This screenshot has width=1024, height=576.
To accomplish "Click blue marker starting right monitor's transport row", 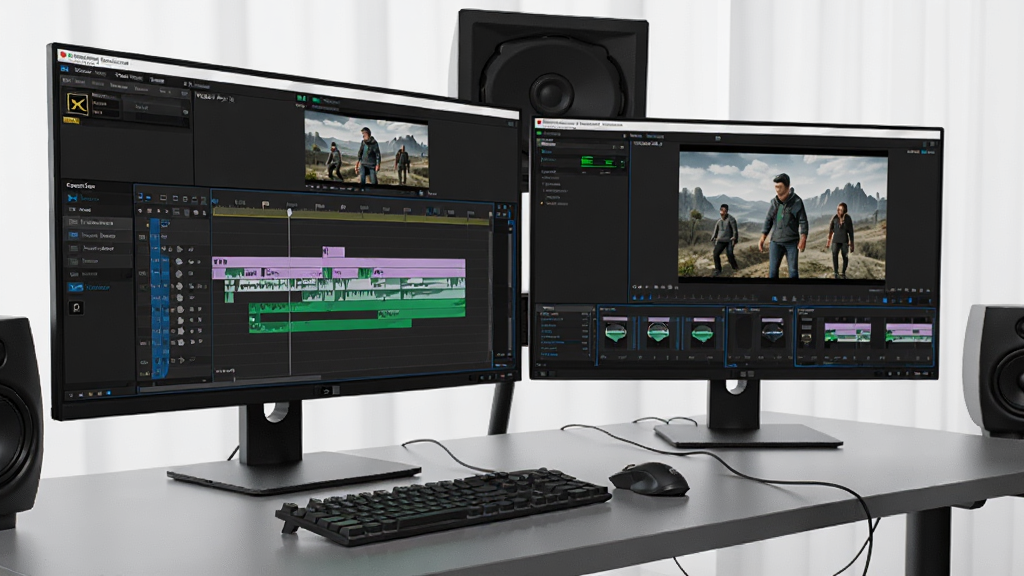I will coord(633,297).
